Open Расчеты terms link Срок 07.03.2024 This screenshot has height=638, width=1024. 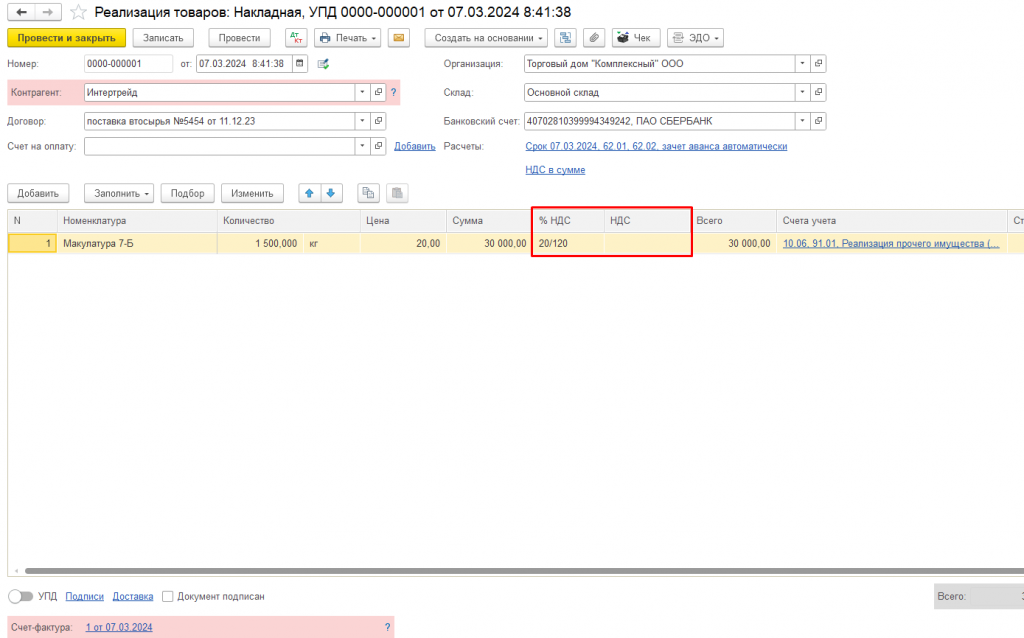pos(656,146)
